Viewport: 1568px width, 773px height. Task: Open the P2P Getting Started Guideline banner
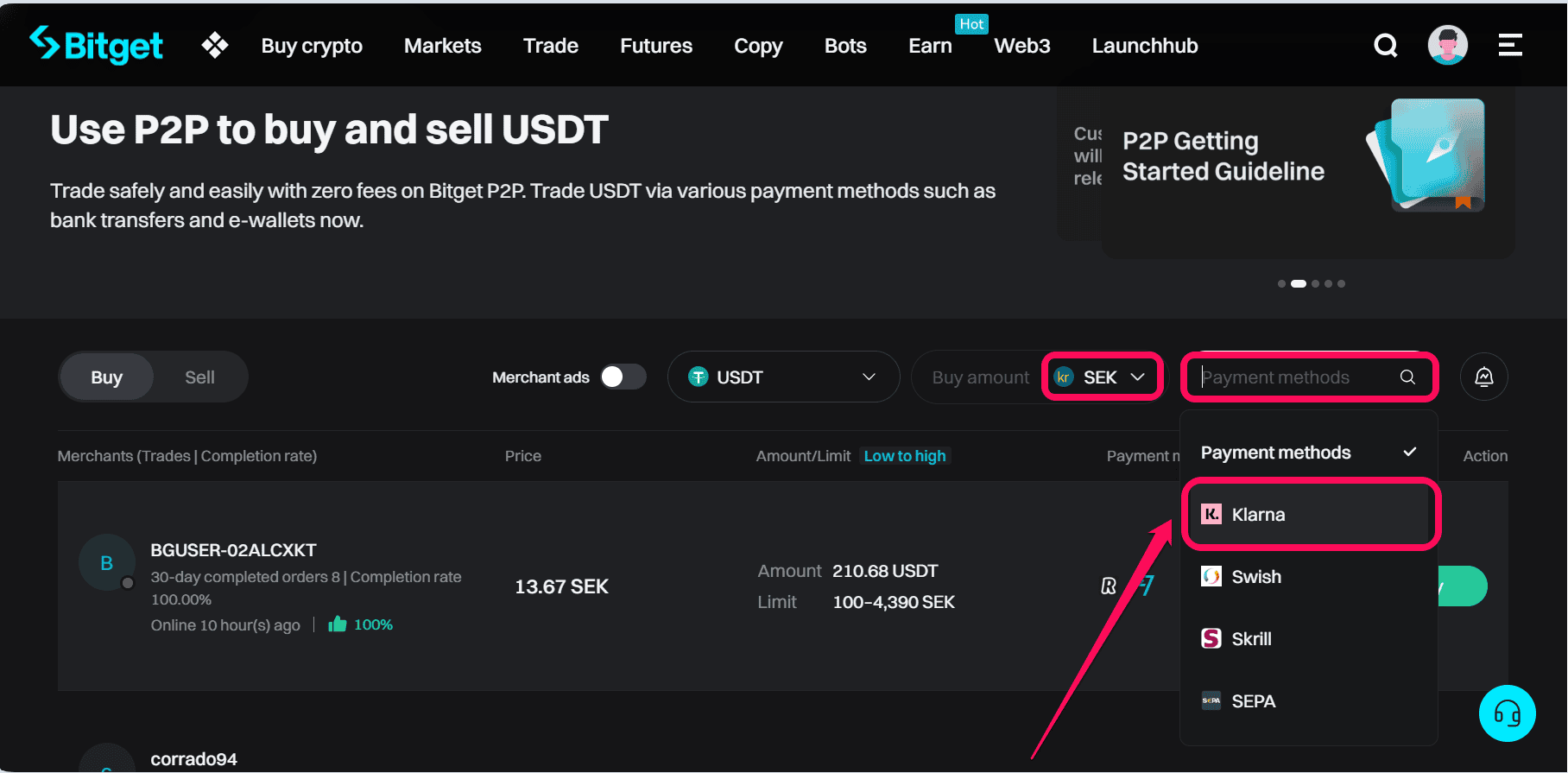[x=1308, y=171]
